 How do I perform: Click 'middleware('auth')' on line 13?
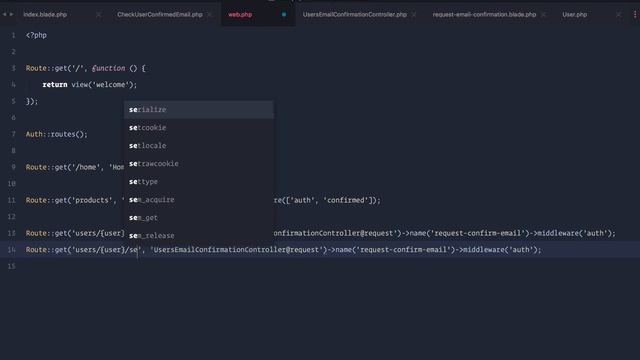click(574, 233)
